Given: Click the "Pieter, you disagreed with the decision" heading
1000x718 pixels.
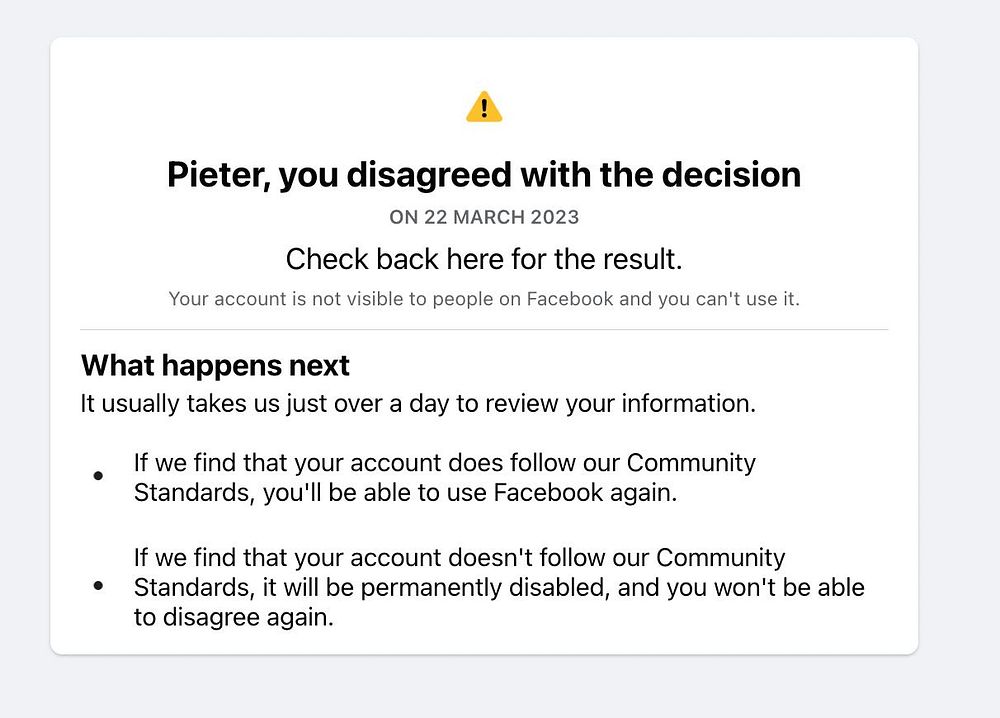Looking at the screenshot, I should point(483,175).
